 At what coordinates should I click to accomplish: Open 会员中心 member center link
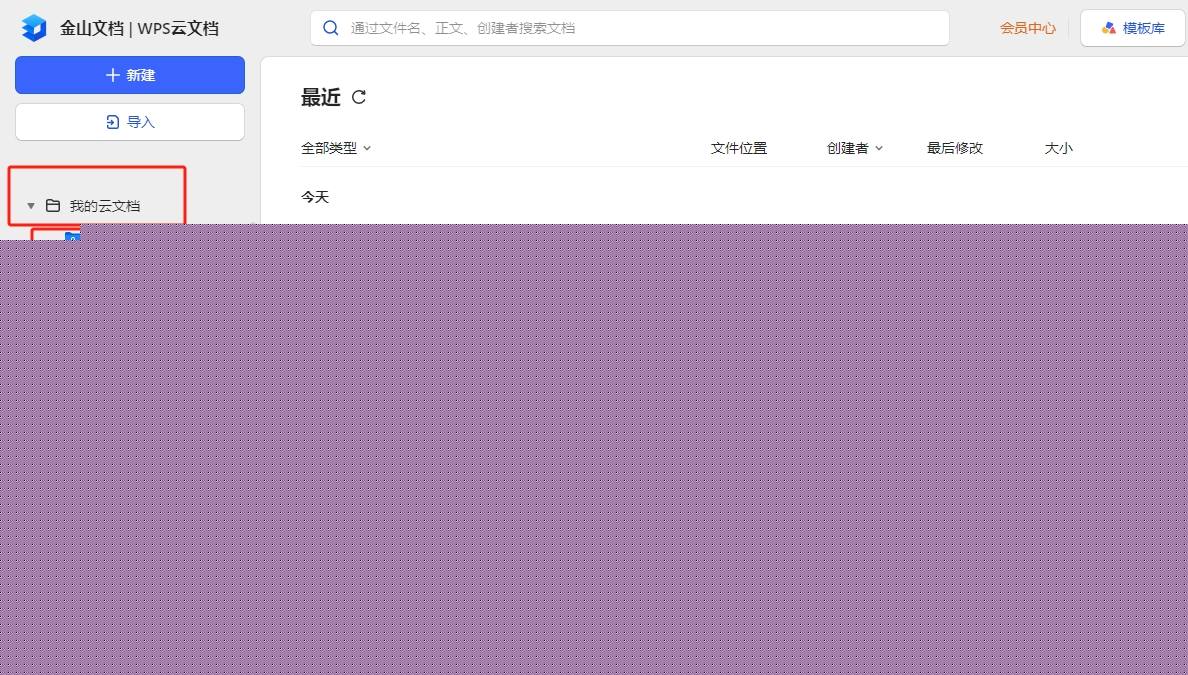click(x=1027, y=28)
